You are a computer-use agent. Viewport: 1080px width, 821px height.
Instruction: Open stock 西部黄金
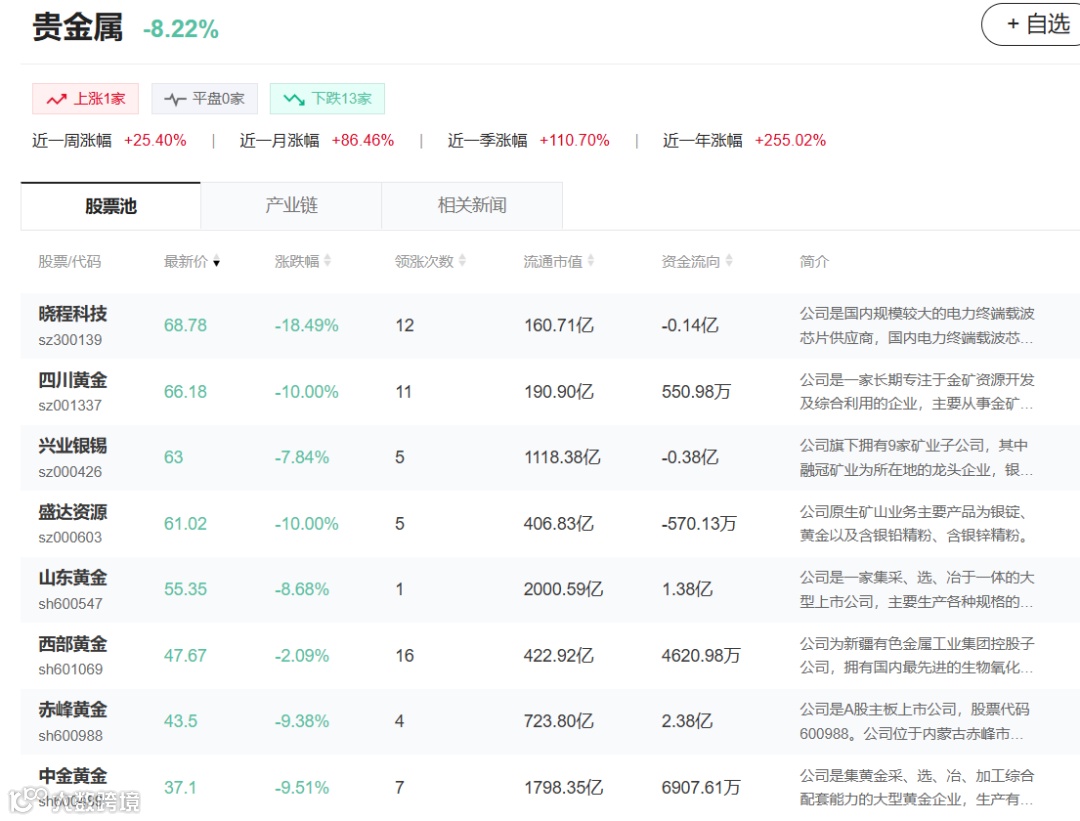tap(73, 644)
